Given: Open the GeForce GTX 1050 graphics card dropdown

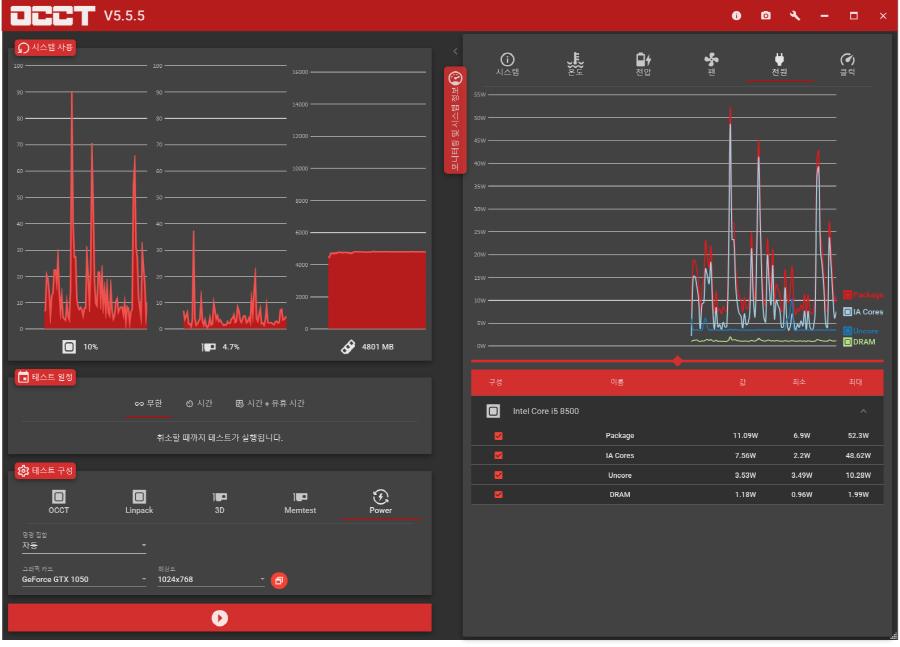Looking at the screenshot, I should pyautogui.click(x=84, y=579).
